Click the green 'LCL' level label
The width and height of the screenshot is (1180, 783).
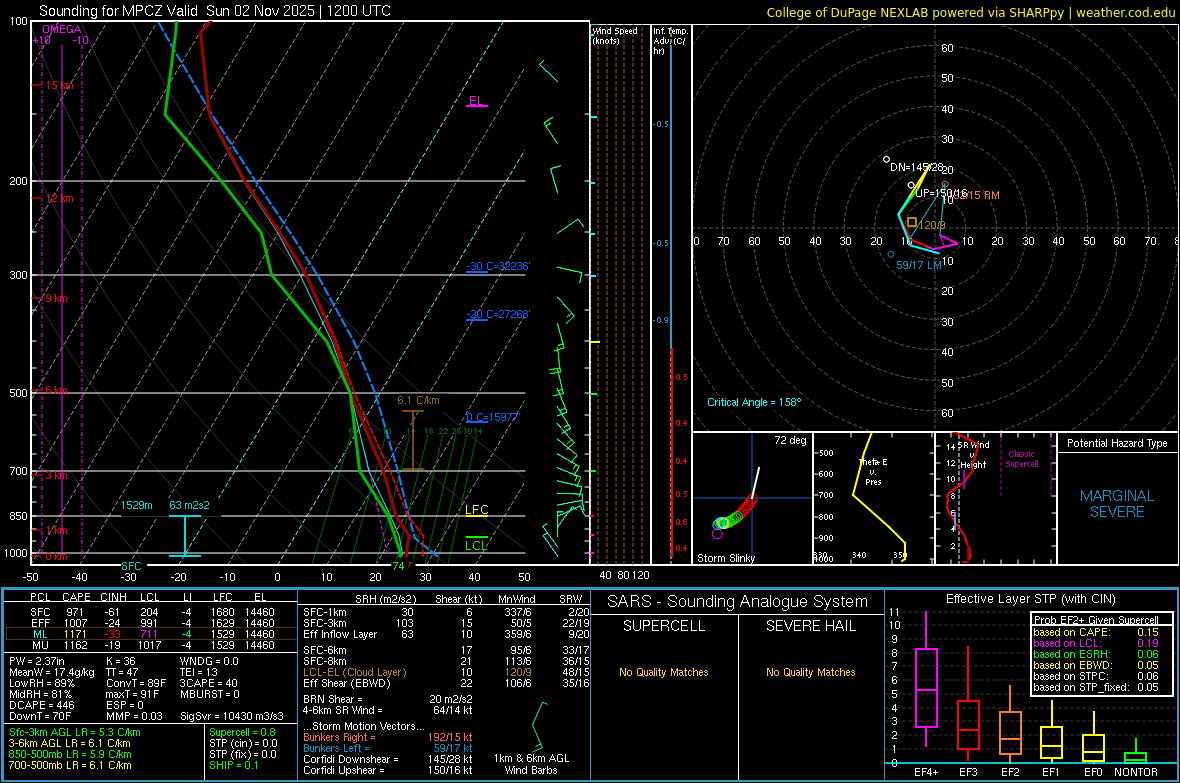click(x=476, y=546)
